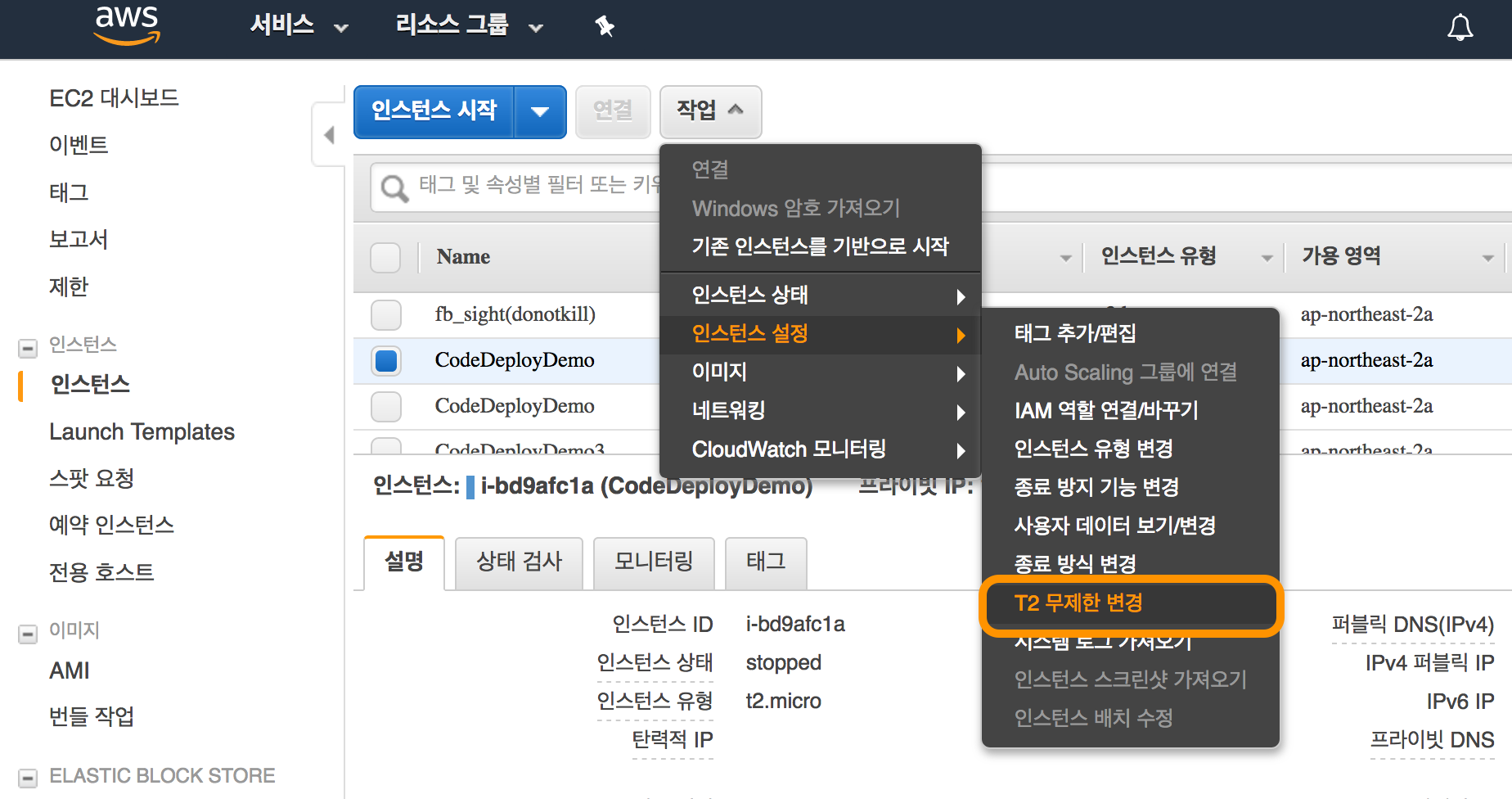Check the unselected CodeDeployDemo row checkbox

[385, 406]
